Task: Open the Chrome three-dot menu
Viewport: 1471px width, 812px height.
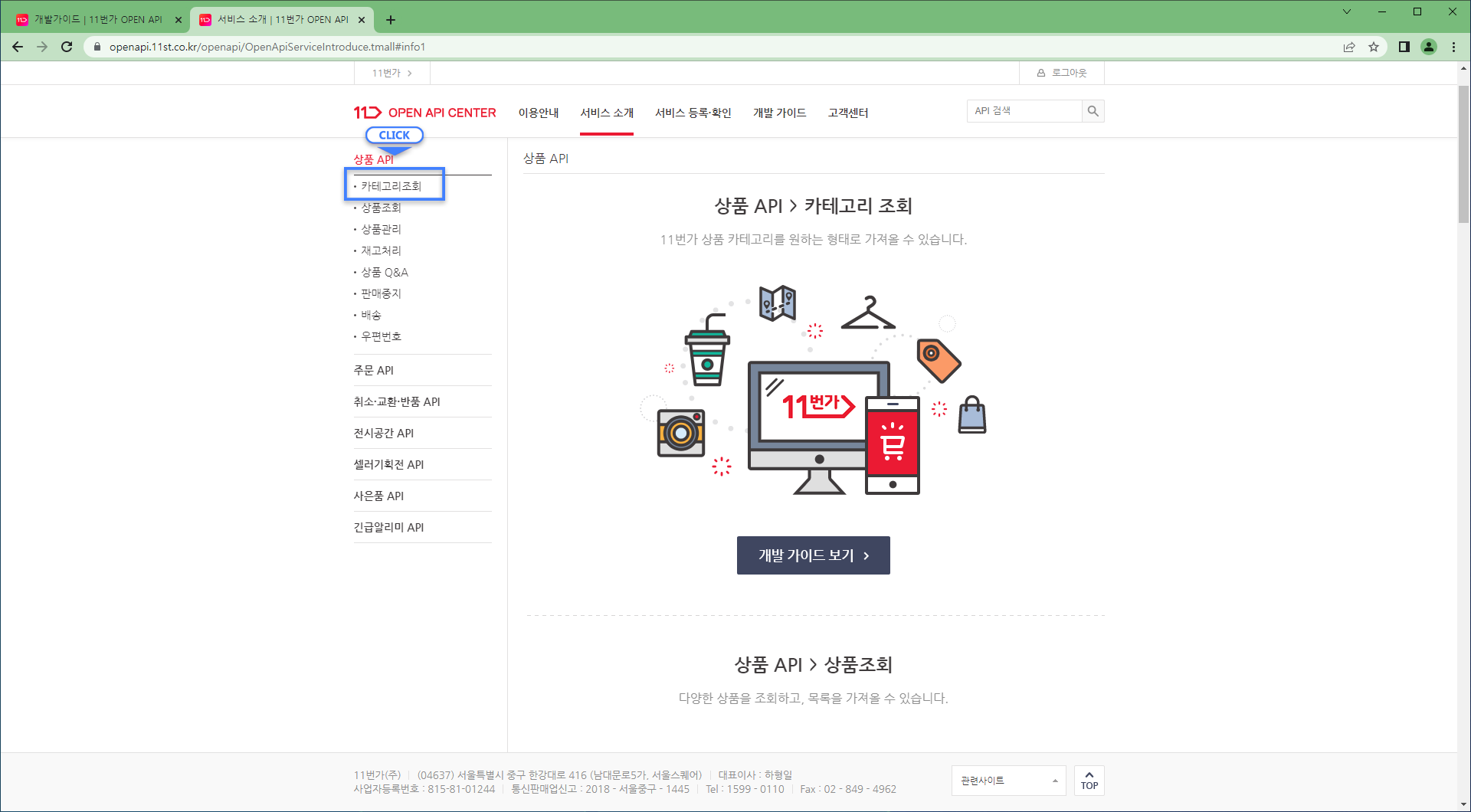Action: pyautogui.click(x=1453, y=47)
